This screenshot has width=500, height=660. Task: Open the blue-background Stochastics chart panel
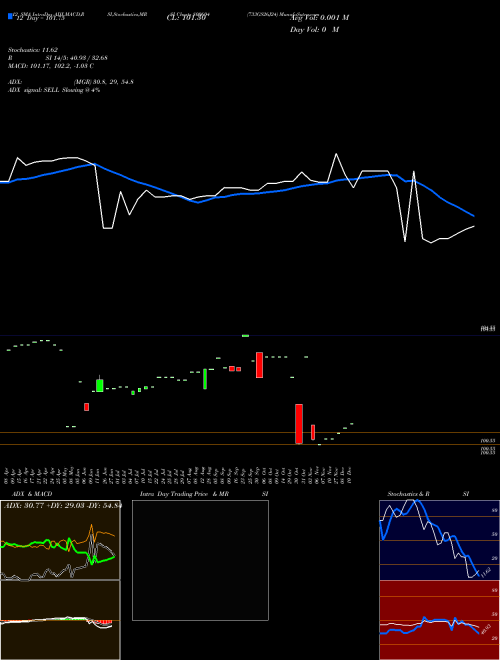[x=439, y=540]
